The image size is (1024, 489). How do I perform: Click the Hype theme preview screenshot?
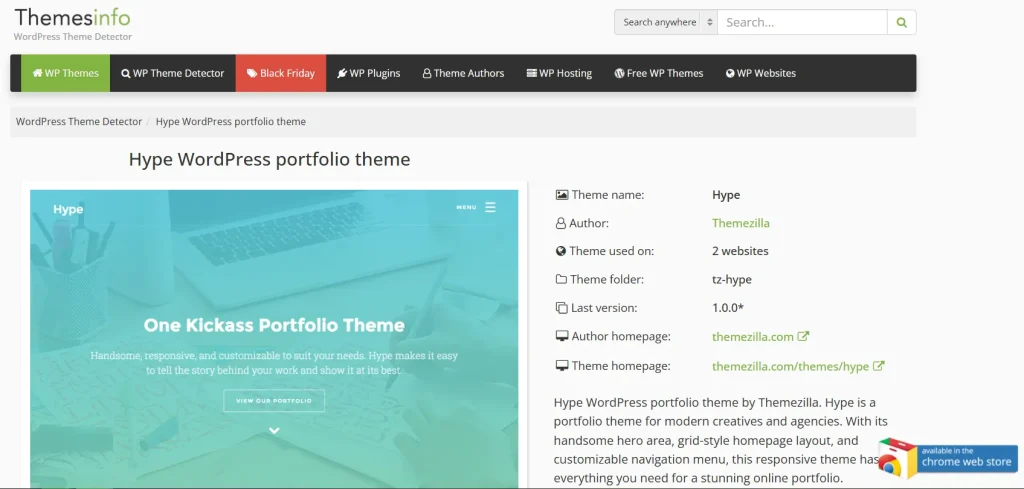[x=274, y=339]
